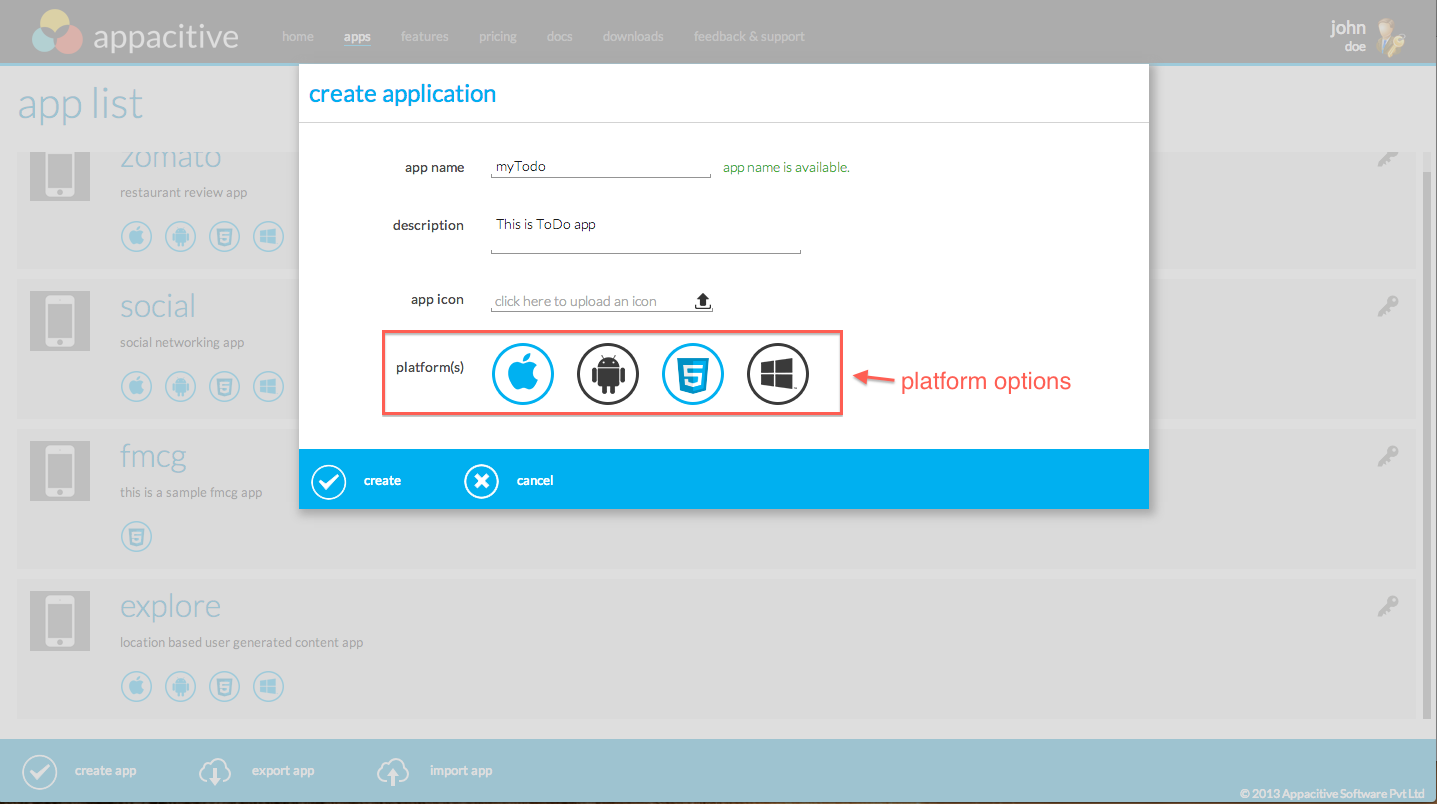Click the create app checkmark icon bottom bar
The height and width of the screenshot is (804, 1437).
[39, 771]
